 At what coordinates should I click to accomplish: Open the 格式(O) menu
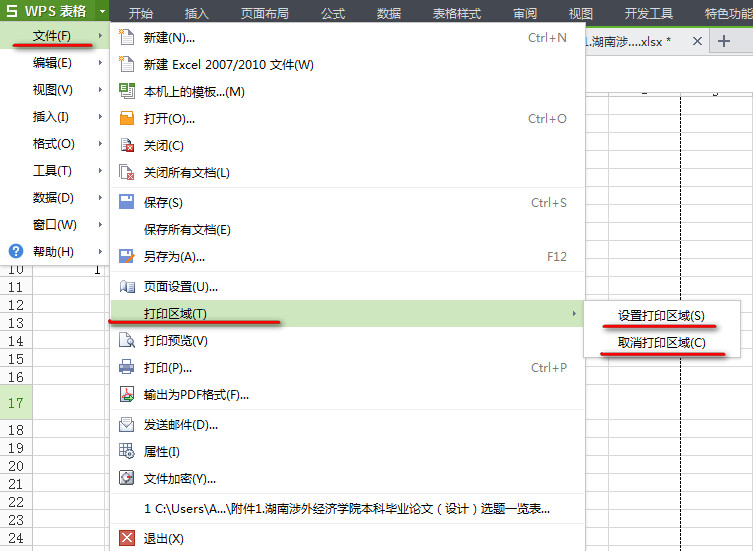click(x=54, y=143)
